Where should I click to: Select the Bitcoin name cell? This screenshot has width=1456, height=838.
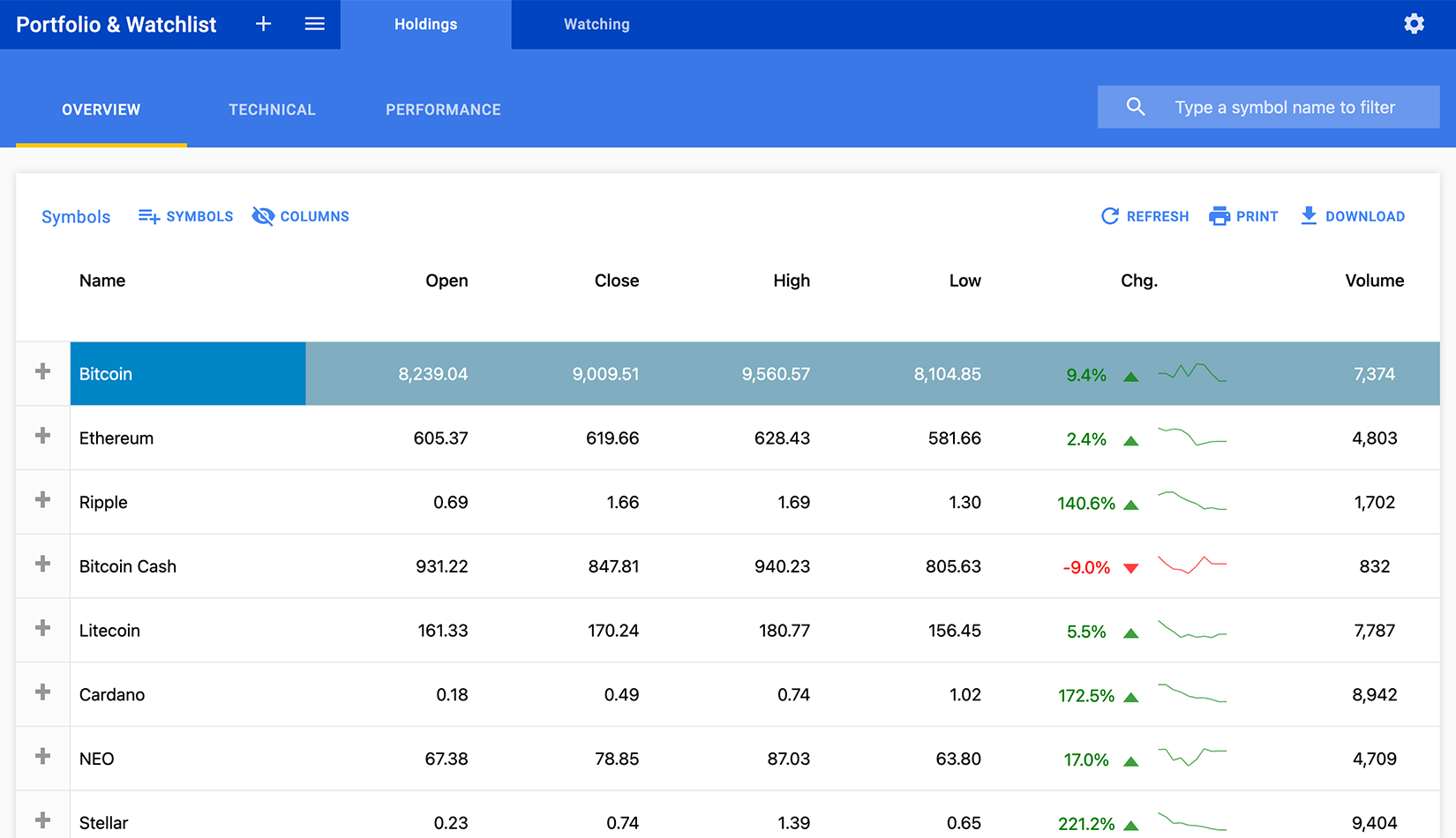(x=188, y=373)
